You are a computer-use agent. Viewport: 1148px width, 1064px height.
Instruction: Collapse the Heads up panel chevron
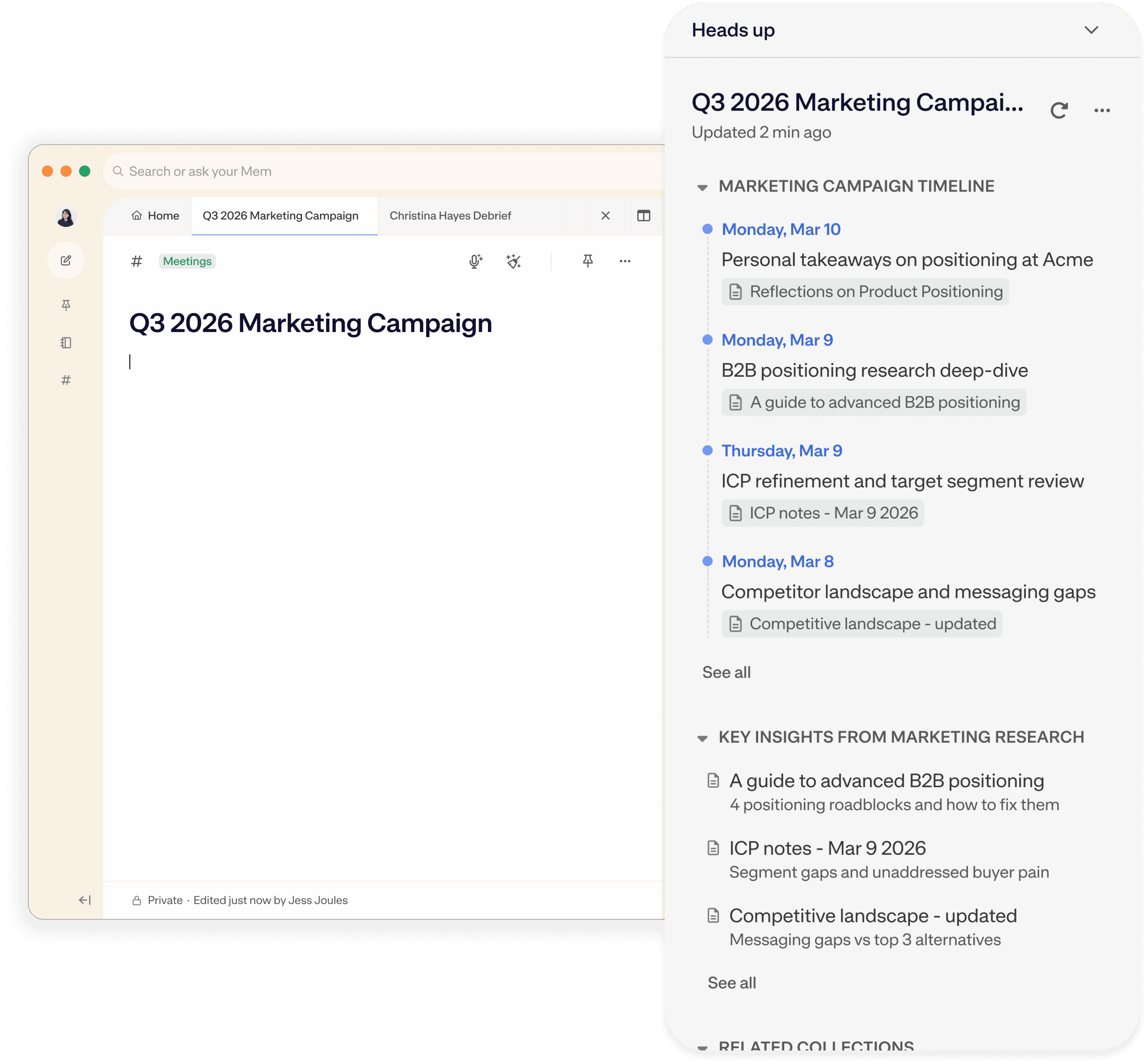(x=1091, y=30)
